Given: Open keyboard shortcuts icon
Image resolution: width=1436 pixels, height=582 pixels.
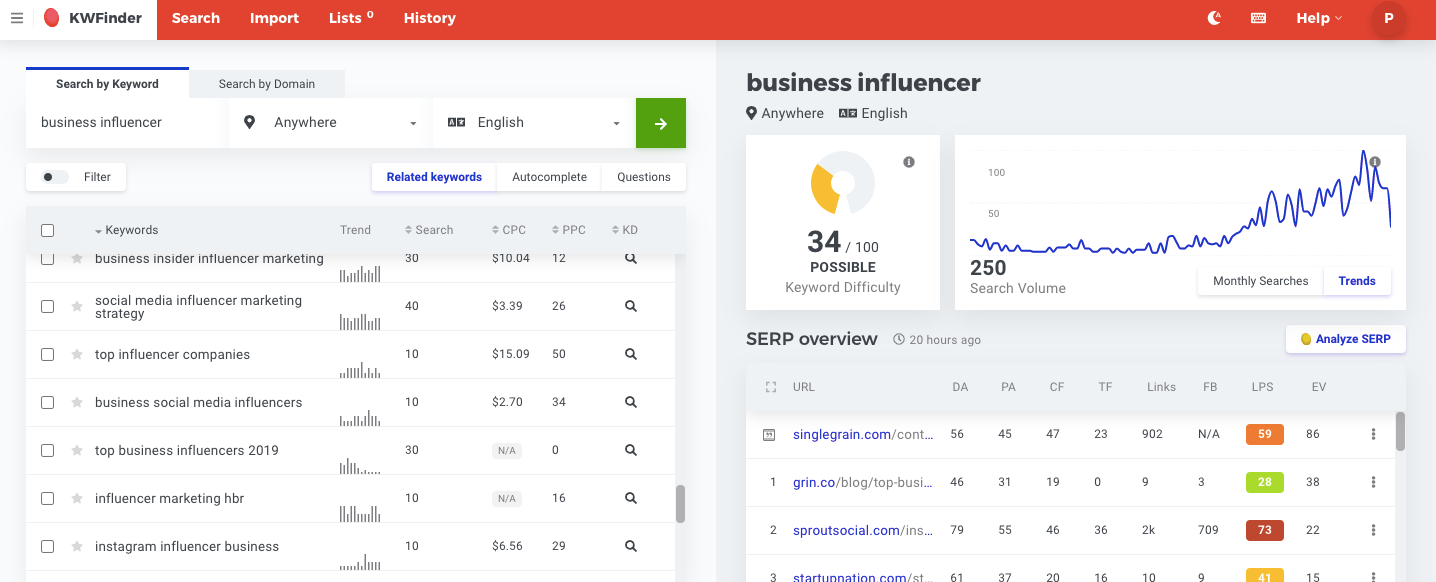Looking at the screenshot, I should [1259, 18].
